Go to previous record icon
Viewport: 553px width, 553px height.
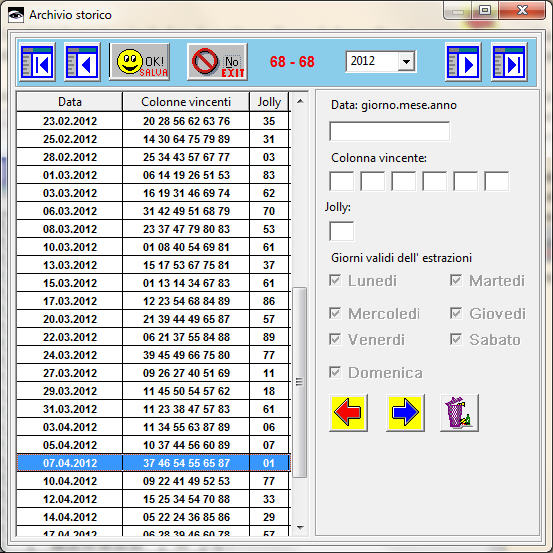(x=82, y=62)
